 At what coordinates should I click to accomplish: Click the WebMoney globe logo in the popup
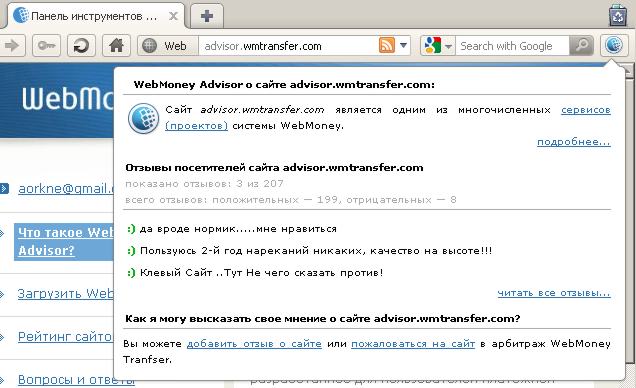click(x=143, y=118)
